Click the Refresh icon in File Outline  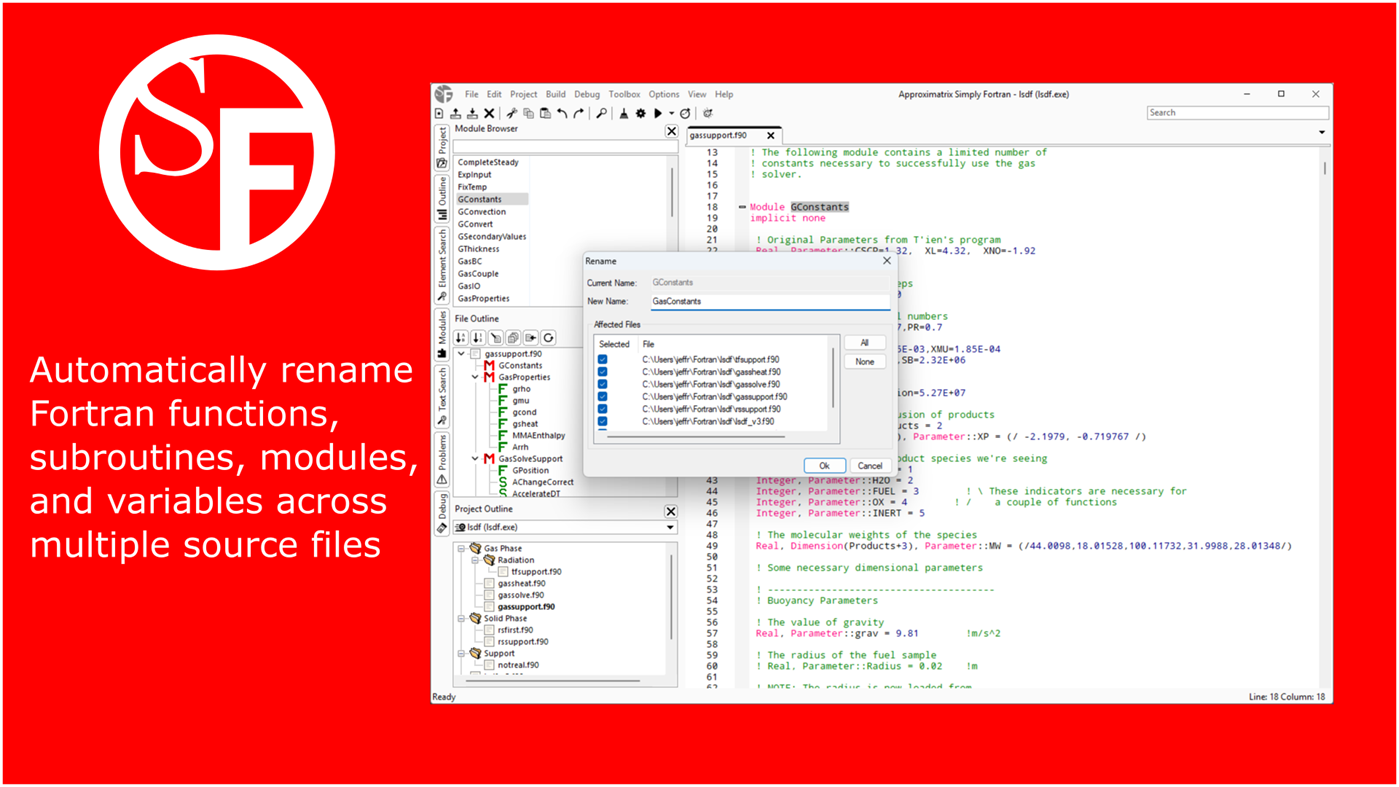click(548, 338)
